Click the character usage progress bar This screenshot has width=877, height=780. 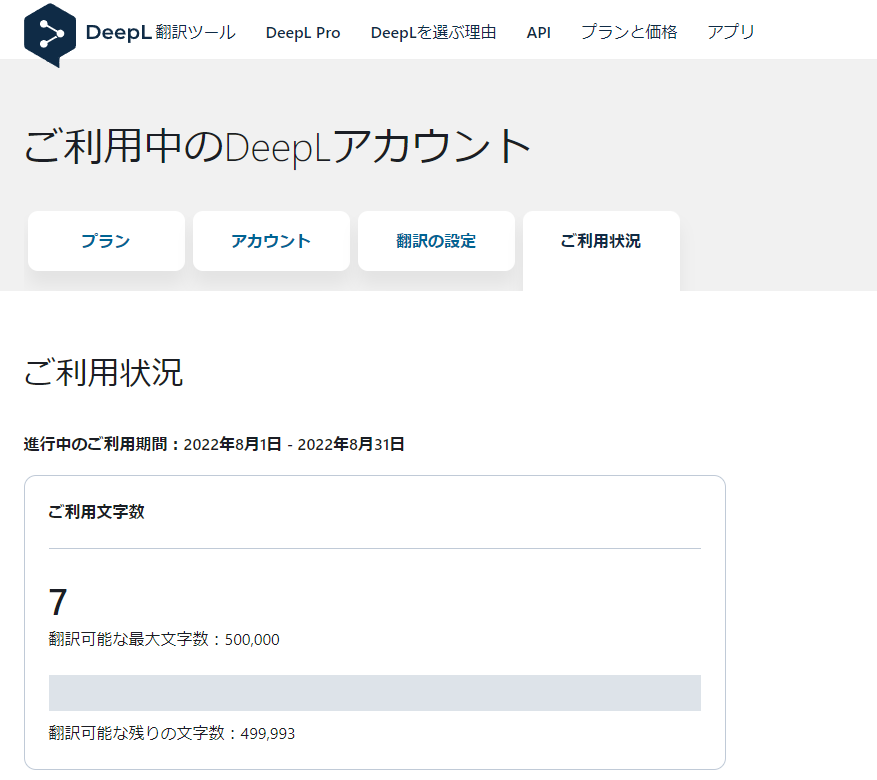pyautogui.click(x=375, y=693)
